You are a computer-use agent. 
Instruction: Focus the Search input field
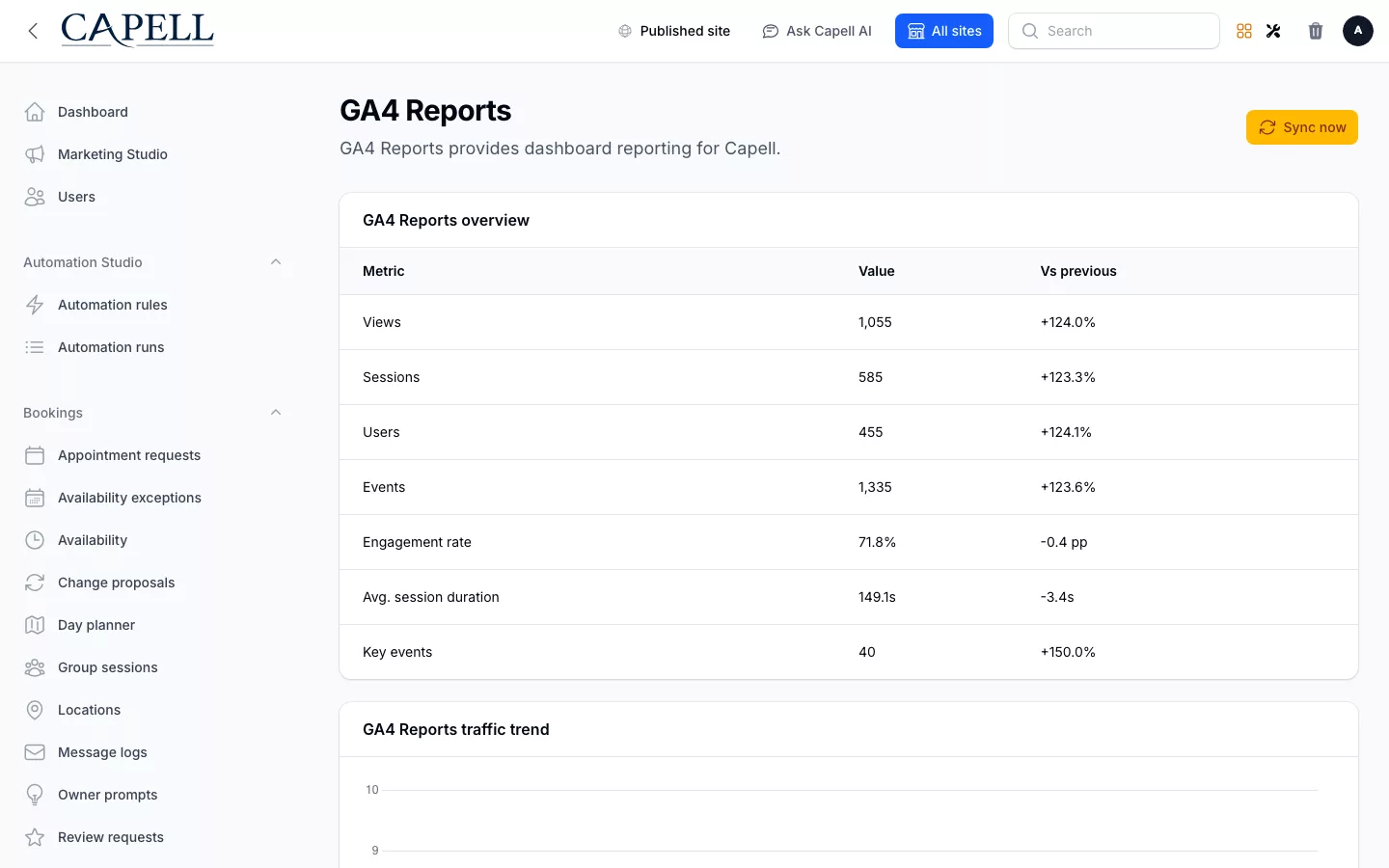tap(1114, 31)
